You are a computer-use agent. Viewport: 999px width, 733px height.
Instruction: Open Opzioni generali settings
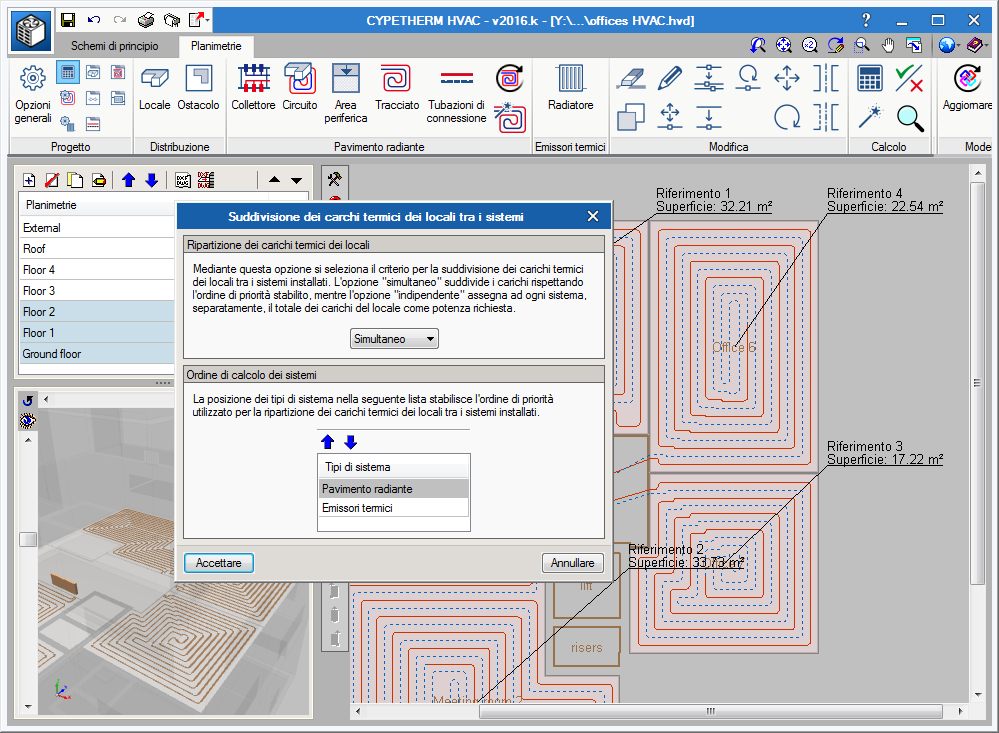pos(32,94)
